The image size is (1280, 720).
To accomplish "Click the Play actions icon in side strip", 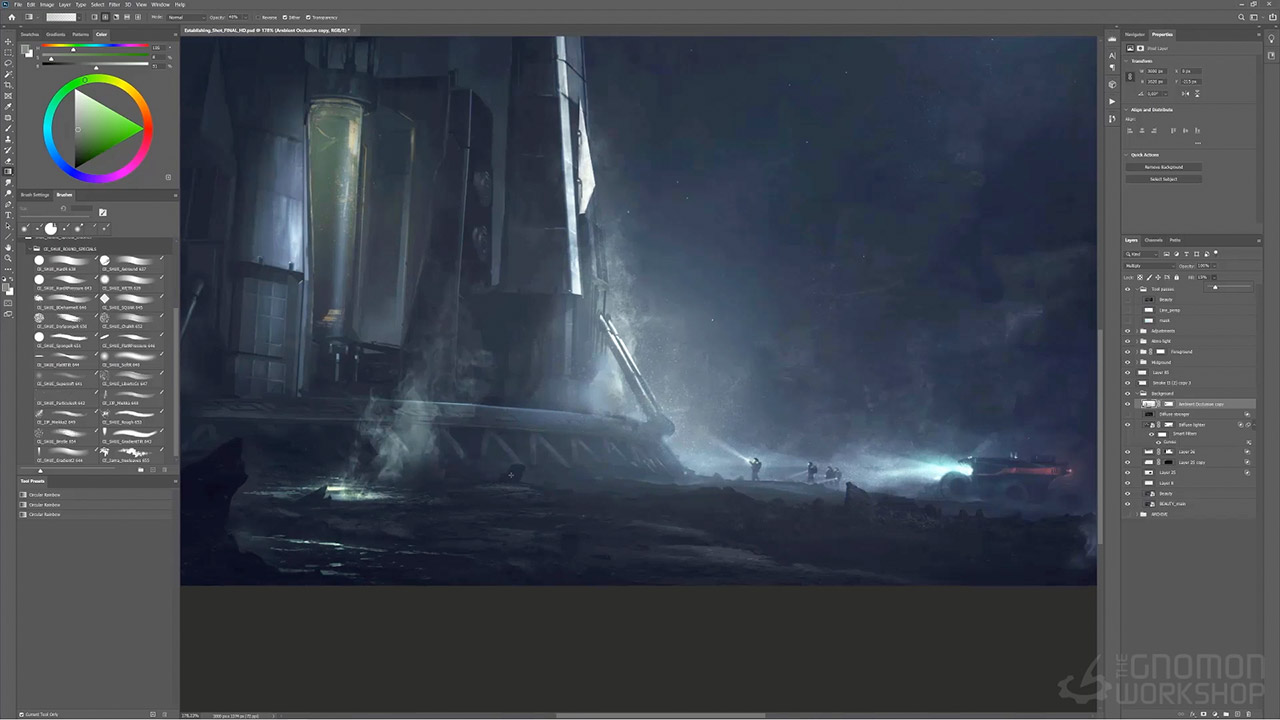I will [x=1112, y=101].
